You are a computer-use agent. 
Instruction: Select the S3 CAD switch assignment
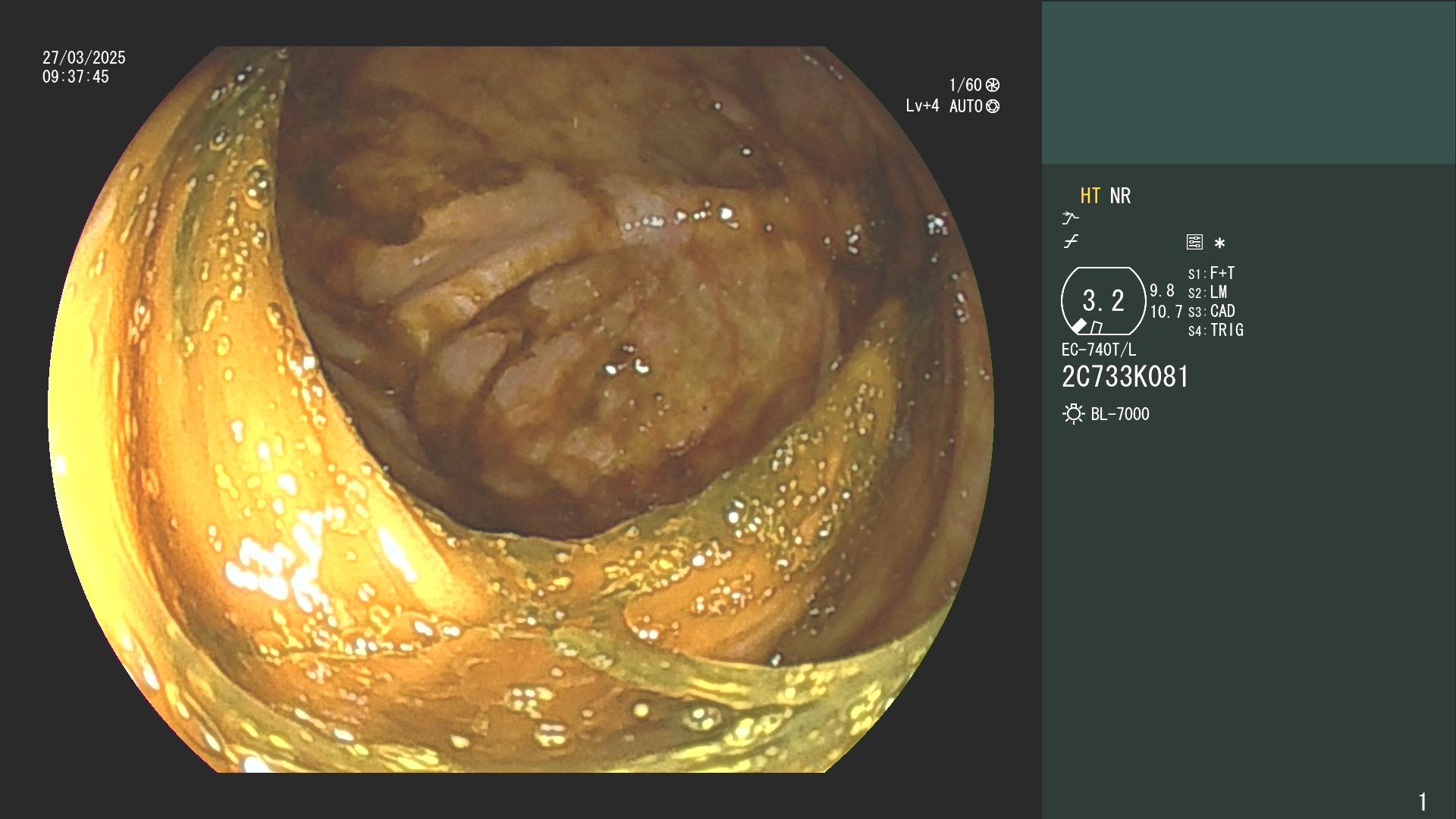[1211, 311]
